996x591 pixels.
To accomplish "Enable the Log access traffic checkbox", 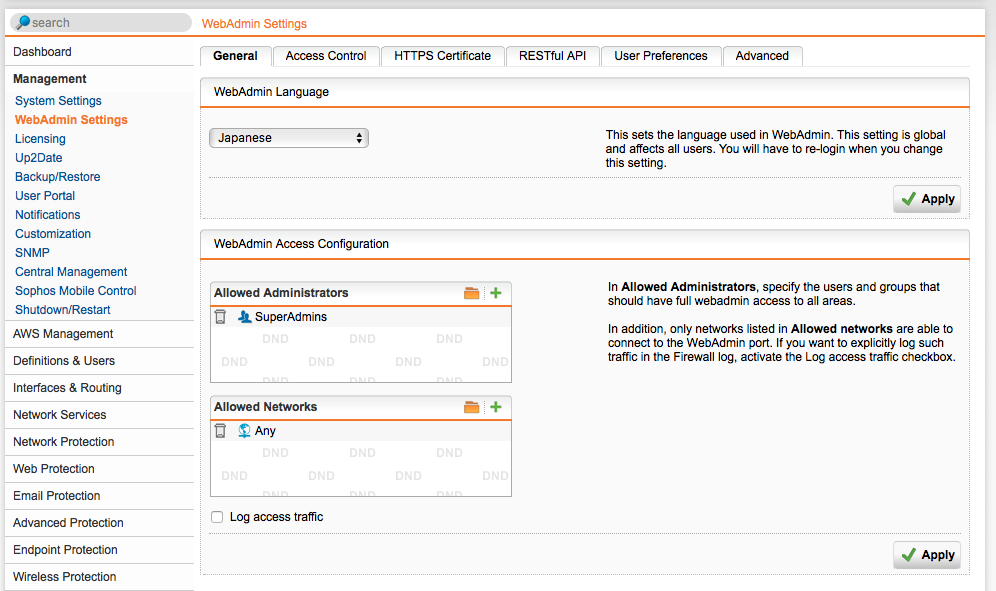I will pos(217,517).
